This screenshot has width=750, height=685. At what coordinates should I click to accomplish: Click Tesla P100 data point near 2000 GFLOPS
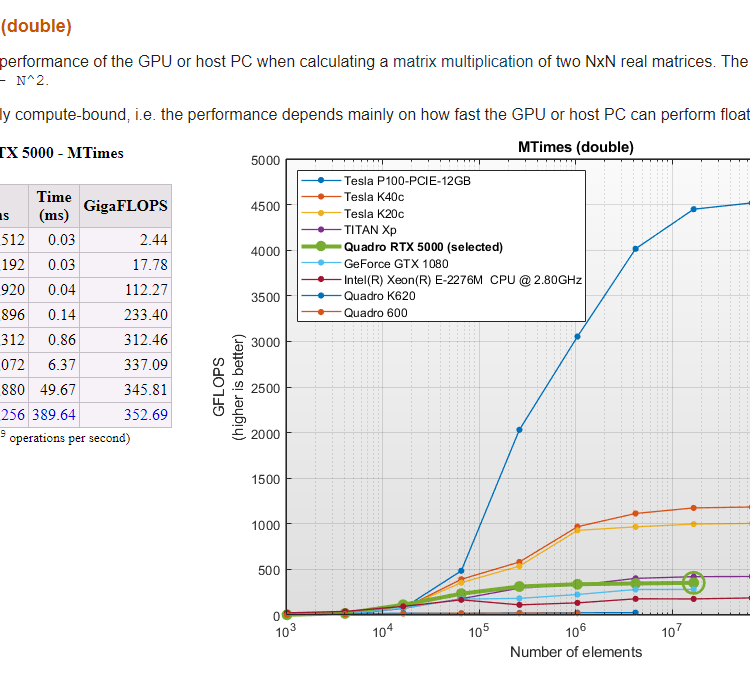pos(519,430)
